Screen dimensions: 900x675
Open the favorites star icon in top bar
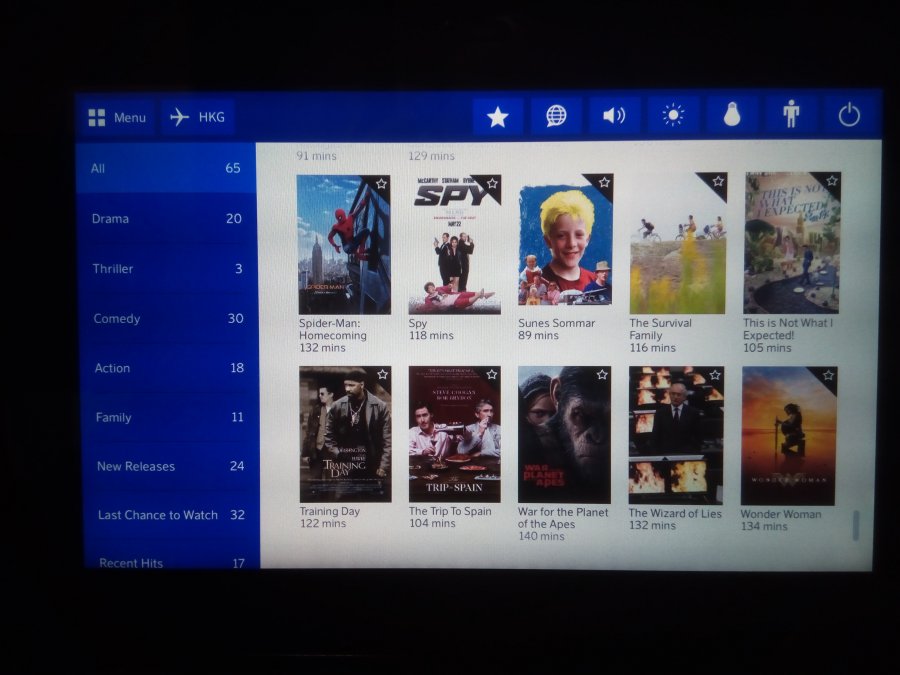point(497,117)
